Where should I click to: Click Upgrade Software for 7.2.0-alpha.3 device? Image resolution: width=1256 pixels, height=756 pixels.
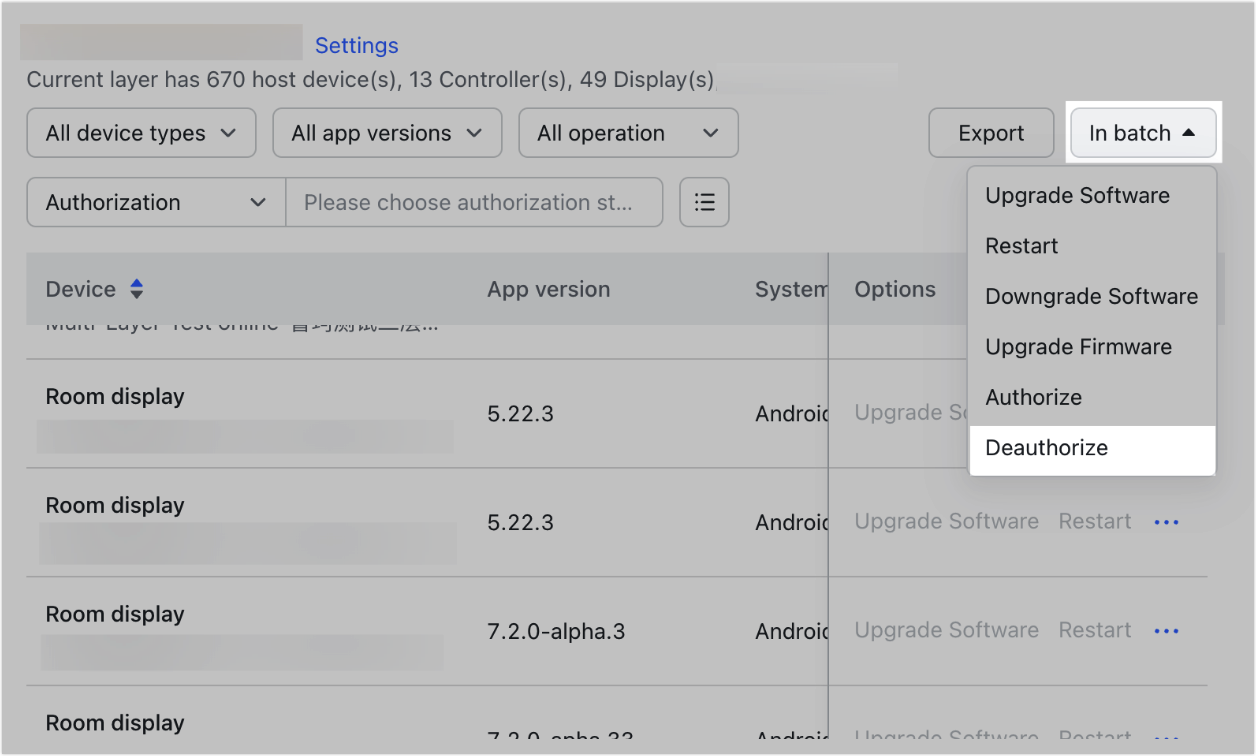click(946, 631)
